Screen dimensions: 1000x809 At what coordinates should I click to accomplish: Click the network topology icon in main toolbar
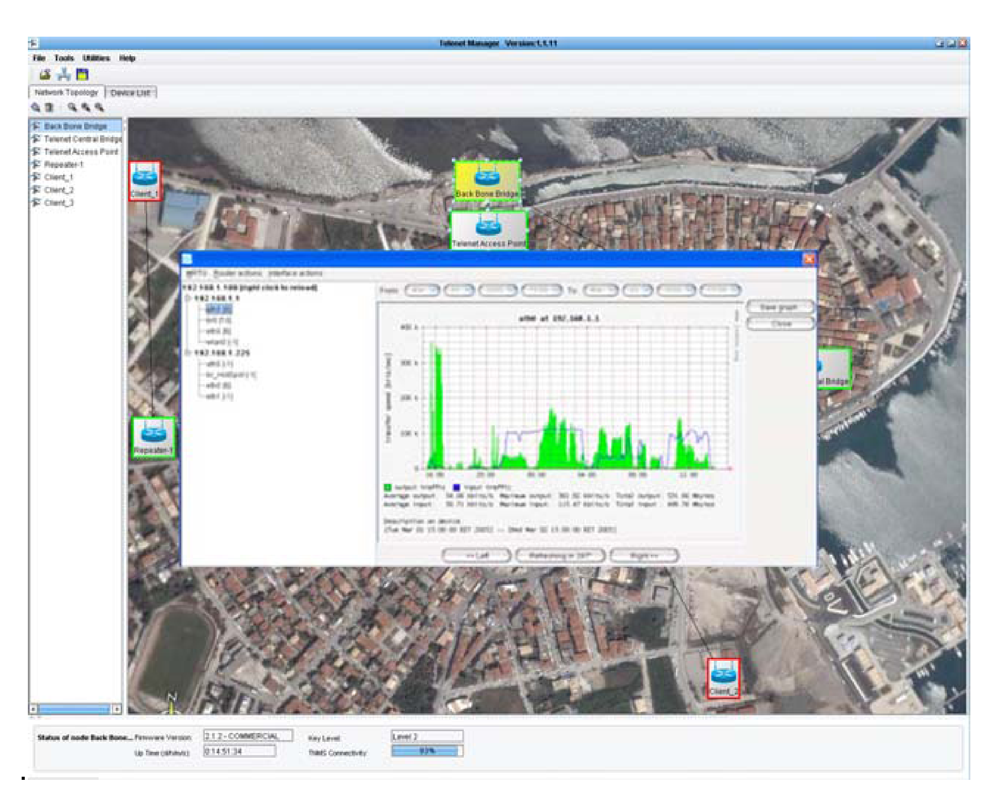[x=64, y=75]
